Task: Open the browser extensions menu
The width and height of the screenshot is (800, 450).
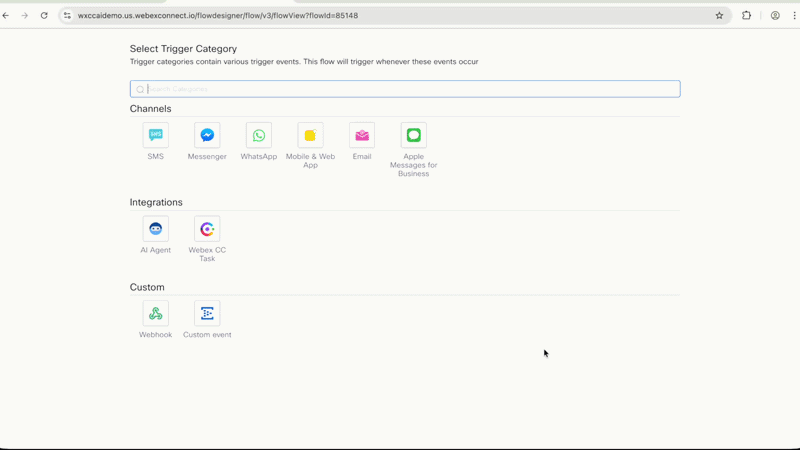Action: click(746, 15)
